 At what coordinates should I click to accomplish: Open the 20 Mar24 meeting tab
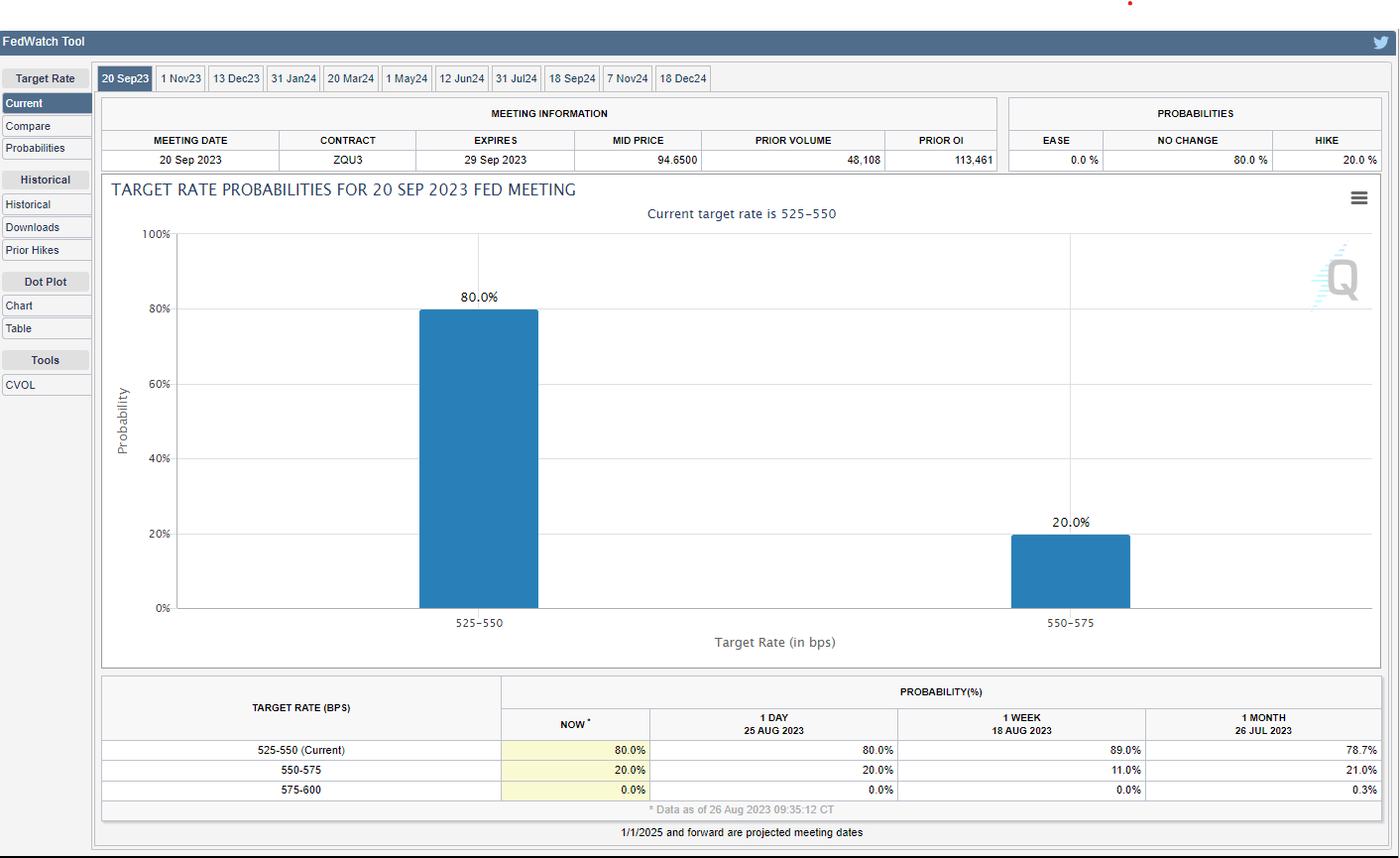point(351,78)
